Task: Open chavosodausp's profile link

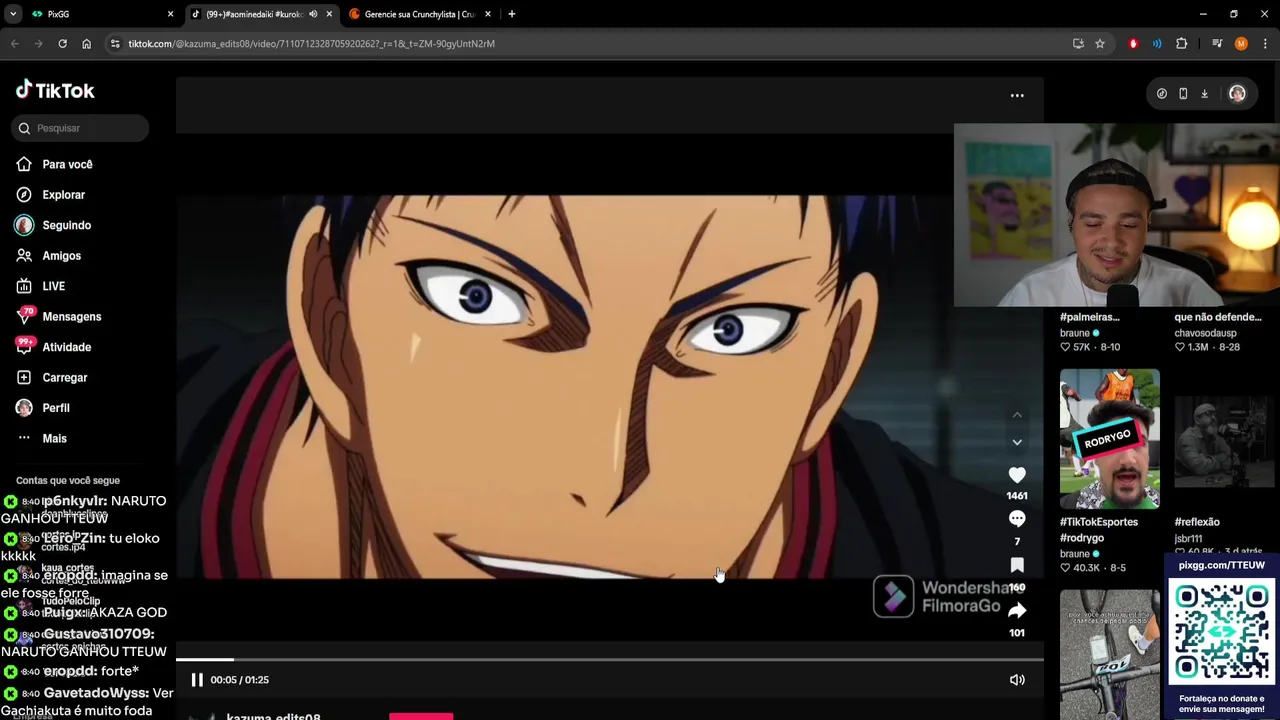Action: [x=1205, y=333]
